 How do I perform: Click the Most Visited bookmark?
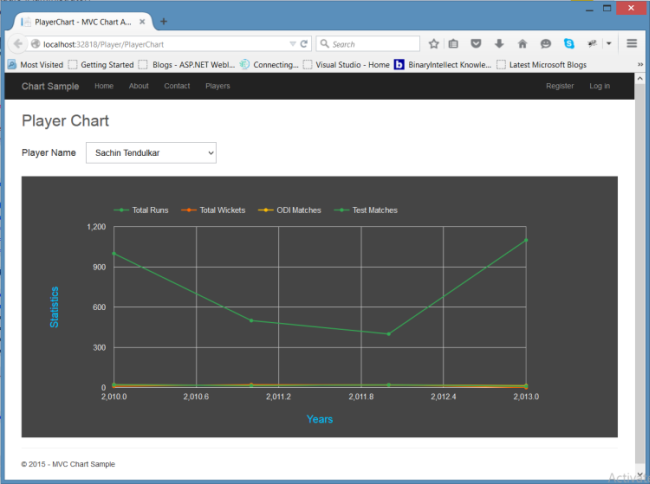click(x=36, y=65)
